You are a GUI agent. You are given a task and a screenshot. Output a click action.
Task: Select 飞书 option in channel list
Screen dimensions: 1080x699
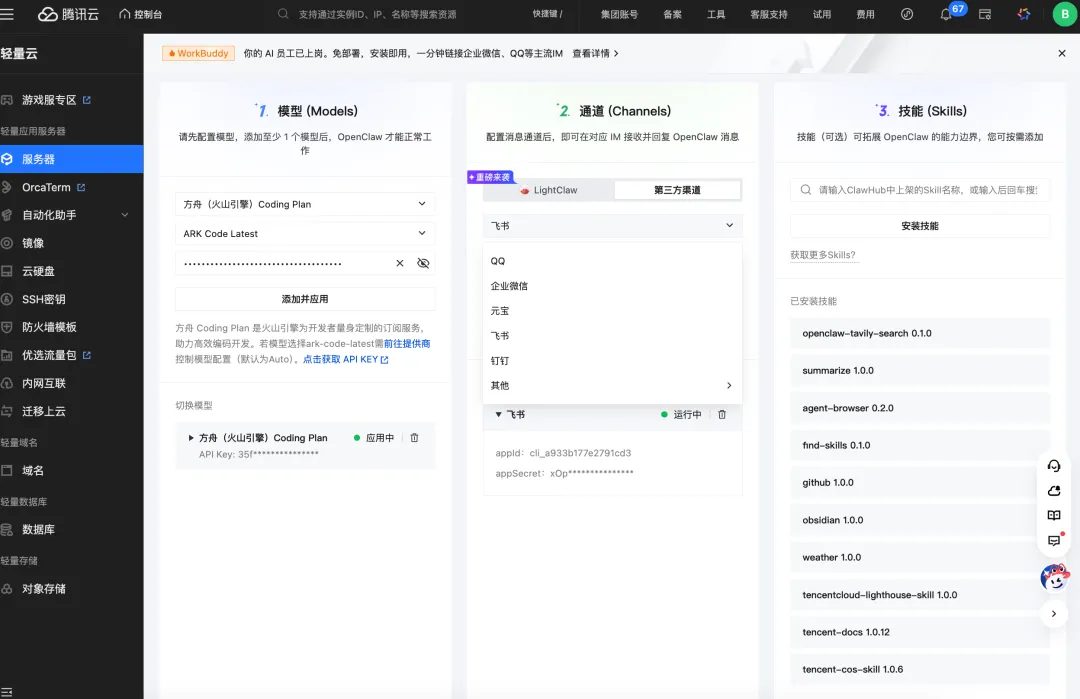pyautogui.click(x=612, y=335)
